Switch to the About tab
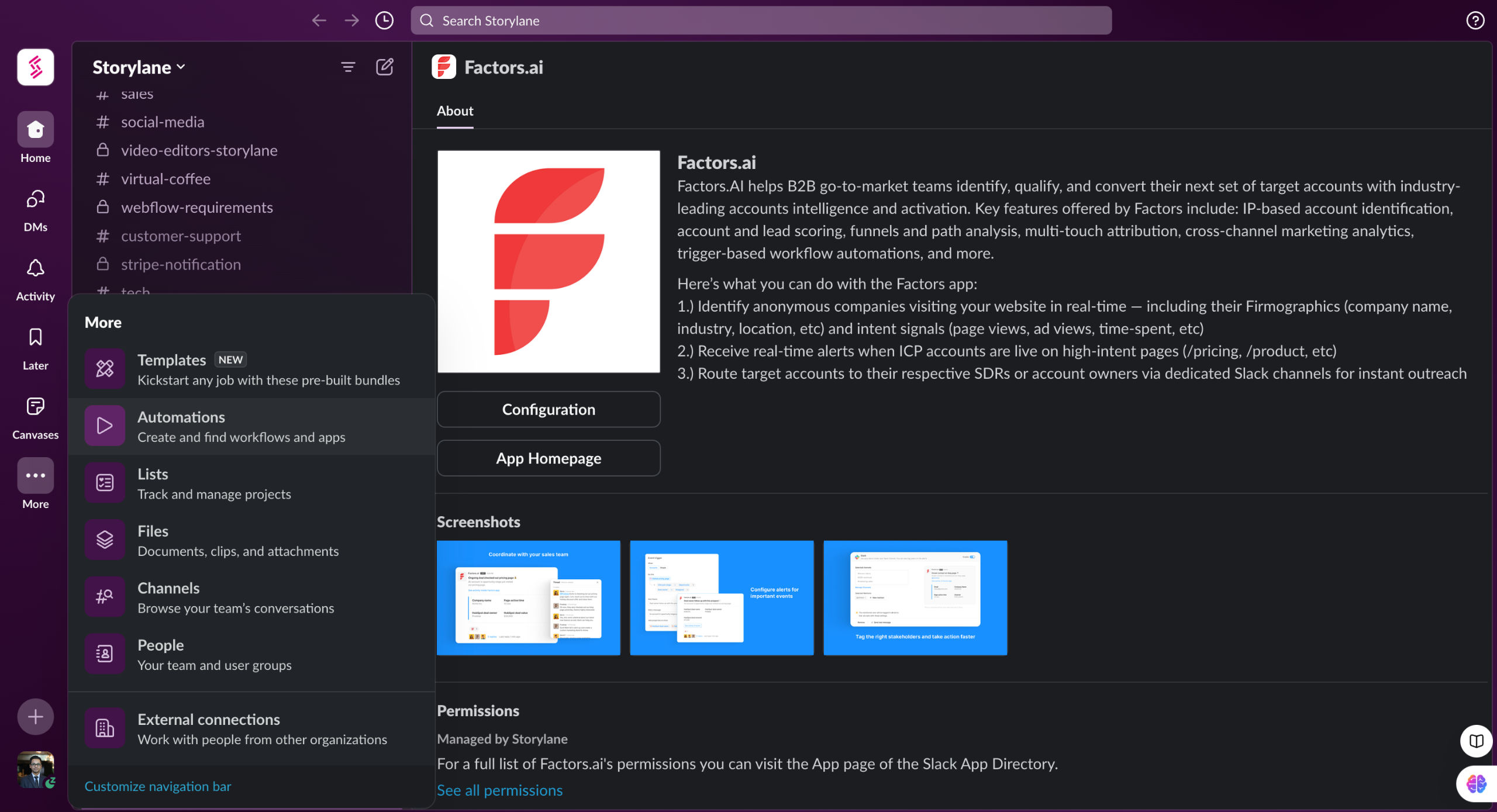 tap(455, 111)
